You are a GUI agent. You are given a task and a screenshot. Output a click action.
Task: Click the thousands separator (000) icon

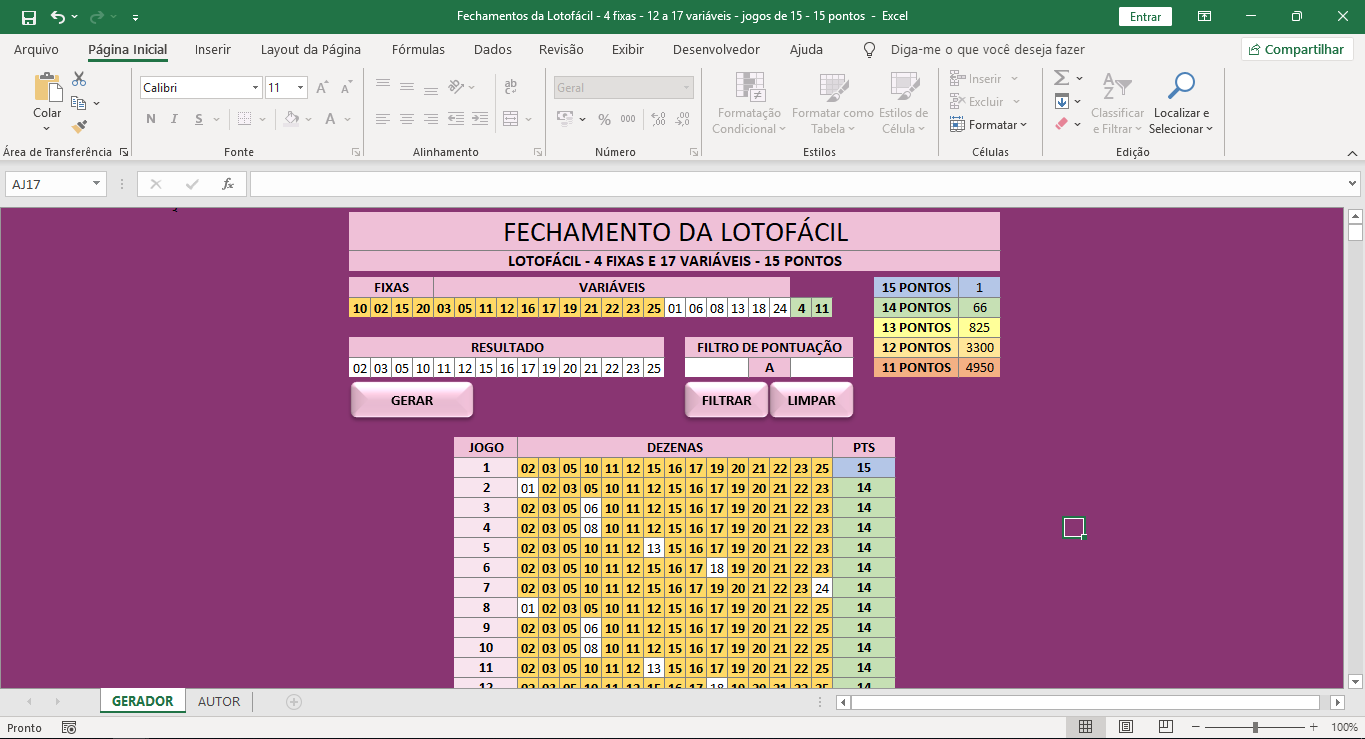(x=628, y=119)
